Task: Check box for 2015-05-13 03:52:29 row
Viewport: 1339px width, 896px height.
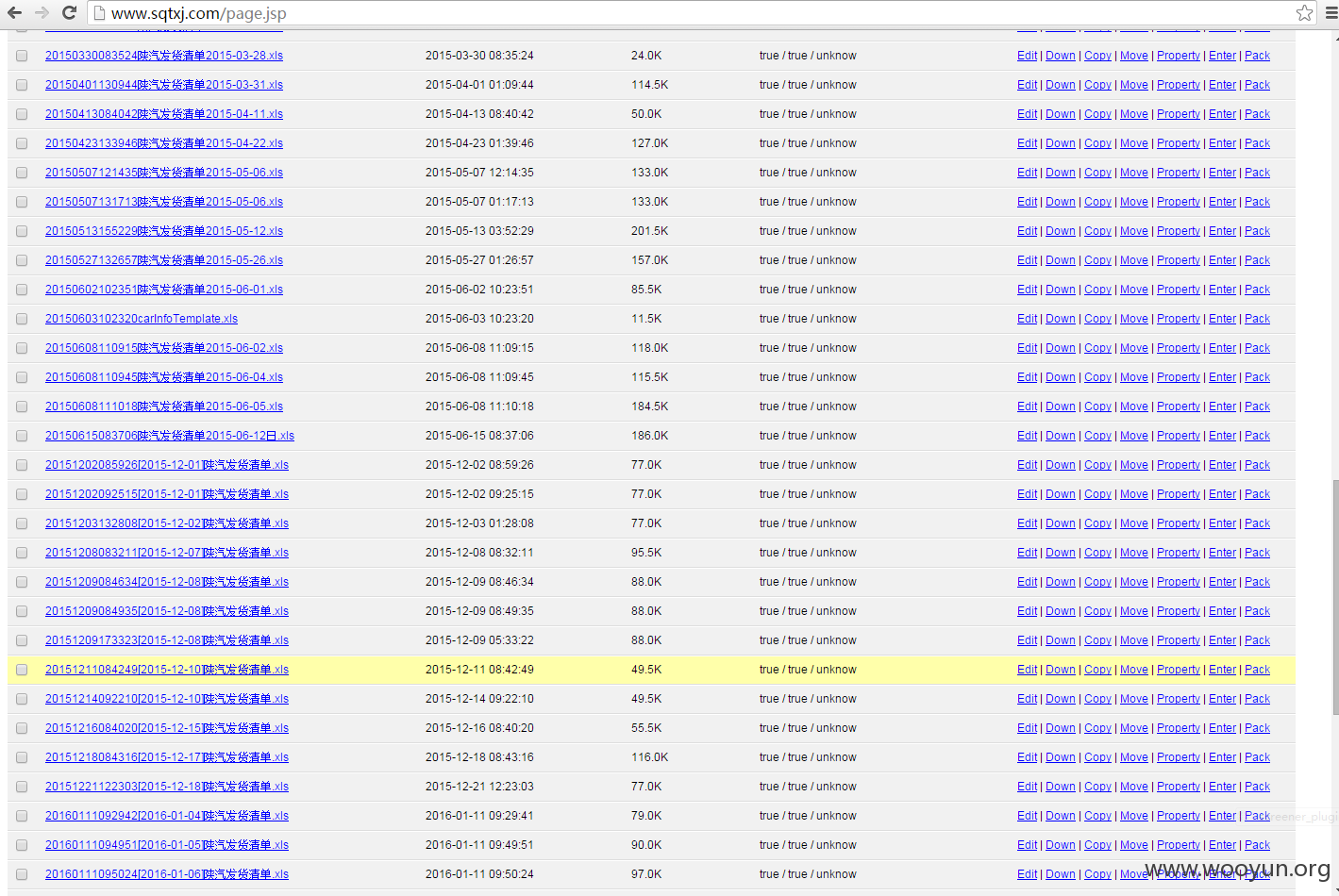Action: 22,231
